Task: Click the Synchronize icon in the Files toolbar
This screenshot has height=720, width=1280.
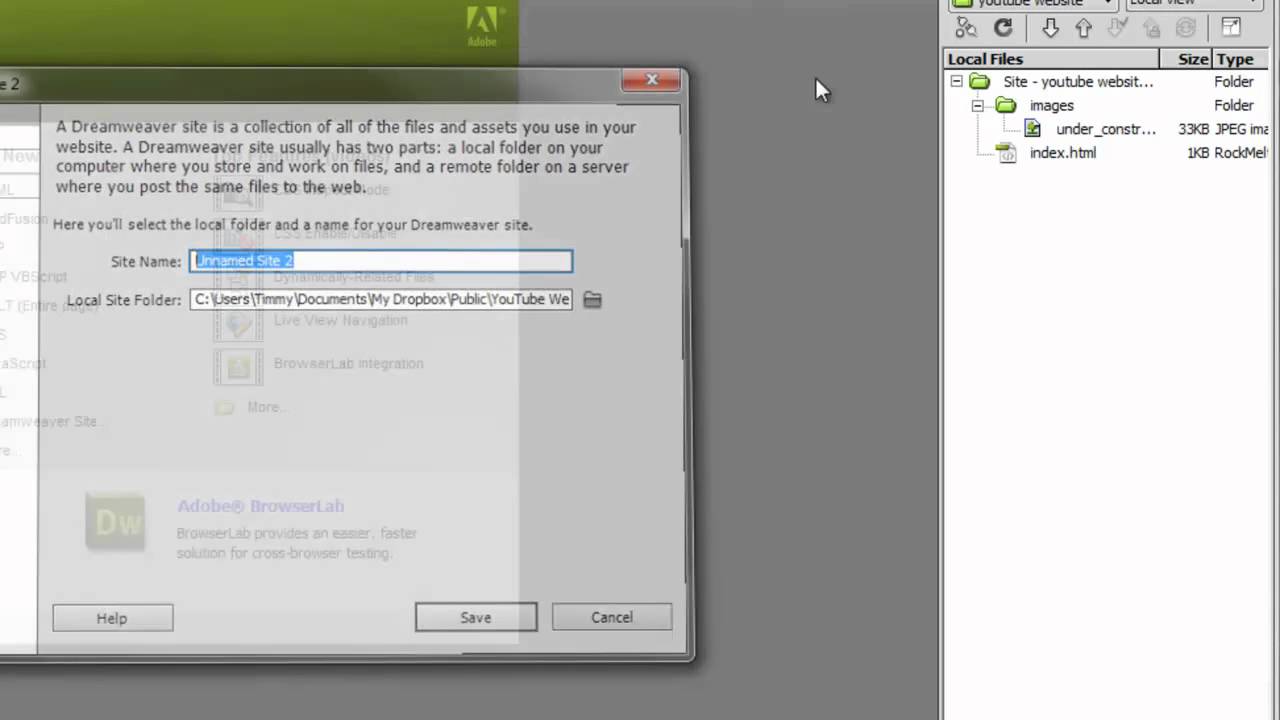Action: 1186,29
